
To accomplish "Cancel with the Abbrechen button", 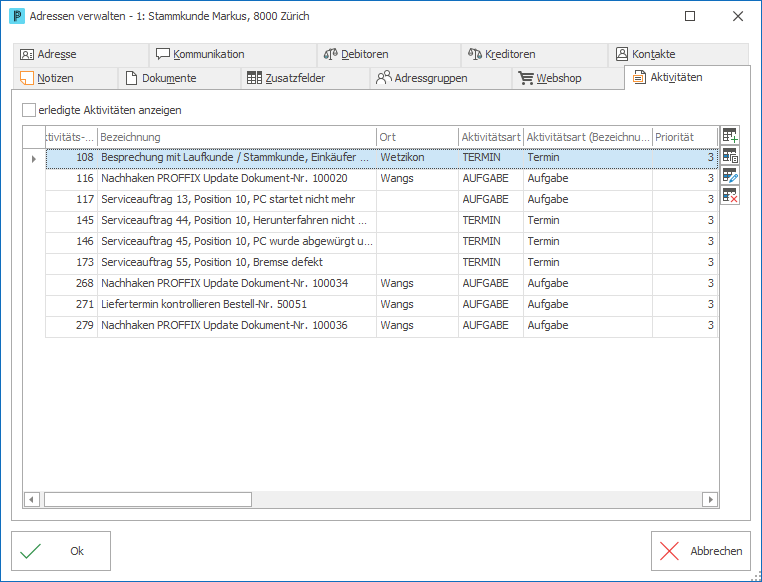I will pos(701,551).
